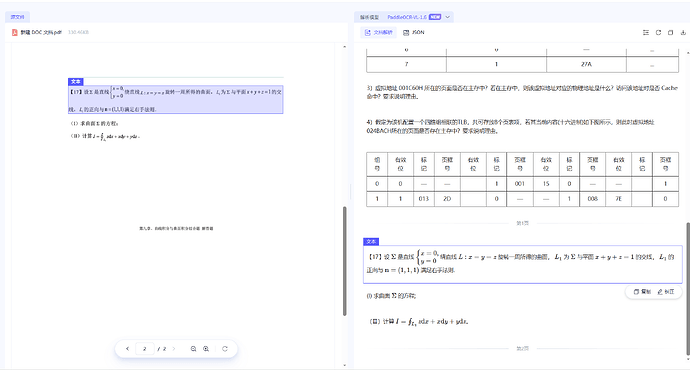Click the footer text at the bottom of the PDF page
This screenshot has height=370, width=690.
click(176, 228)
